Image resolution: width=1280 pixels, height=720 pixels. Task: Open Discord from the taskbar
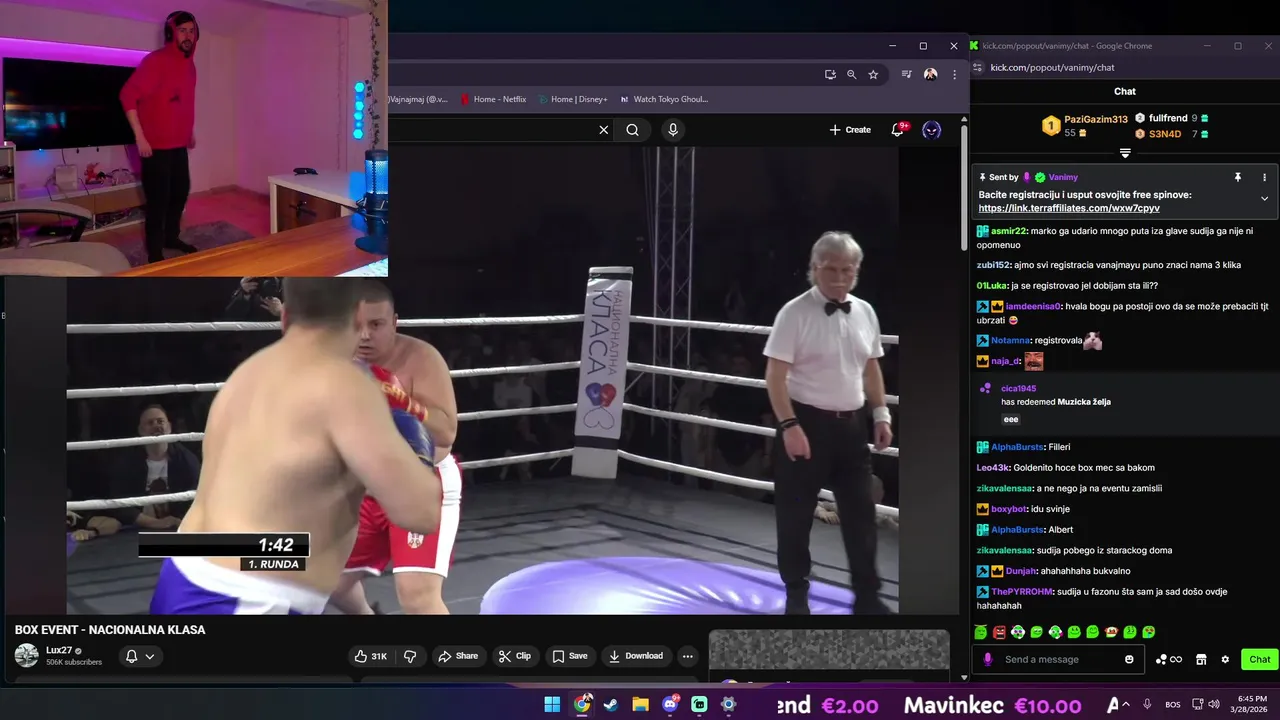(670, 704)
